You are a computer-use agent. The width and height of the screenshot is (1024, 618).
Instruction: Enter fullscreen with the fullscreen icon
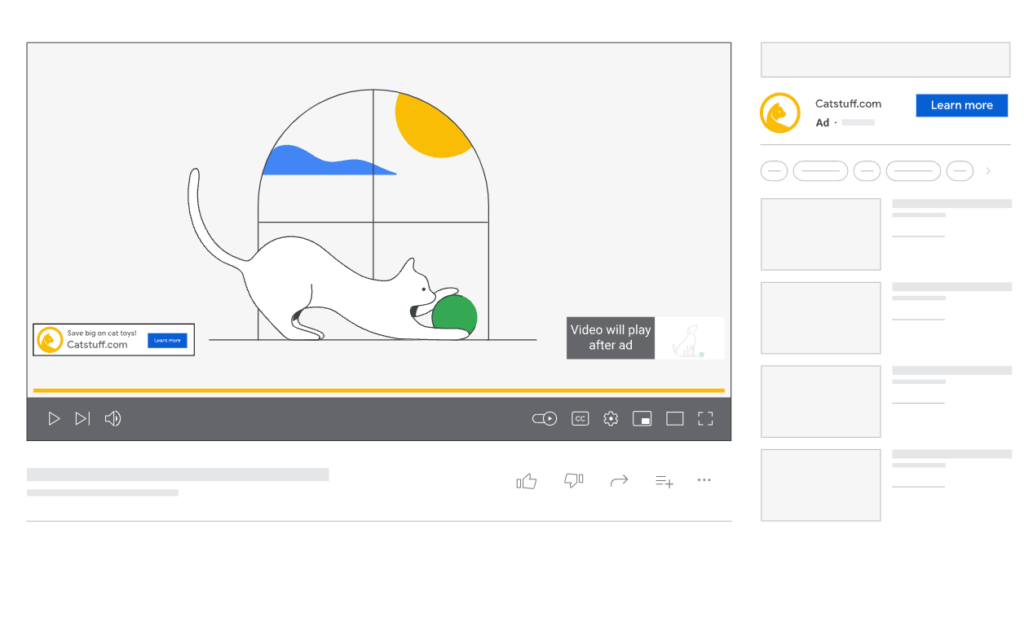coord(705,418)
